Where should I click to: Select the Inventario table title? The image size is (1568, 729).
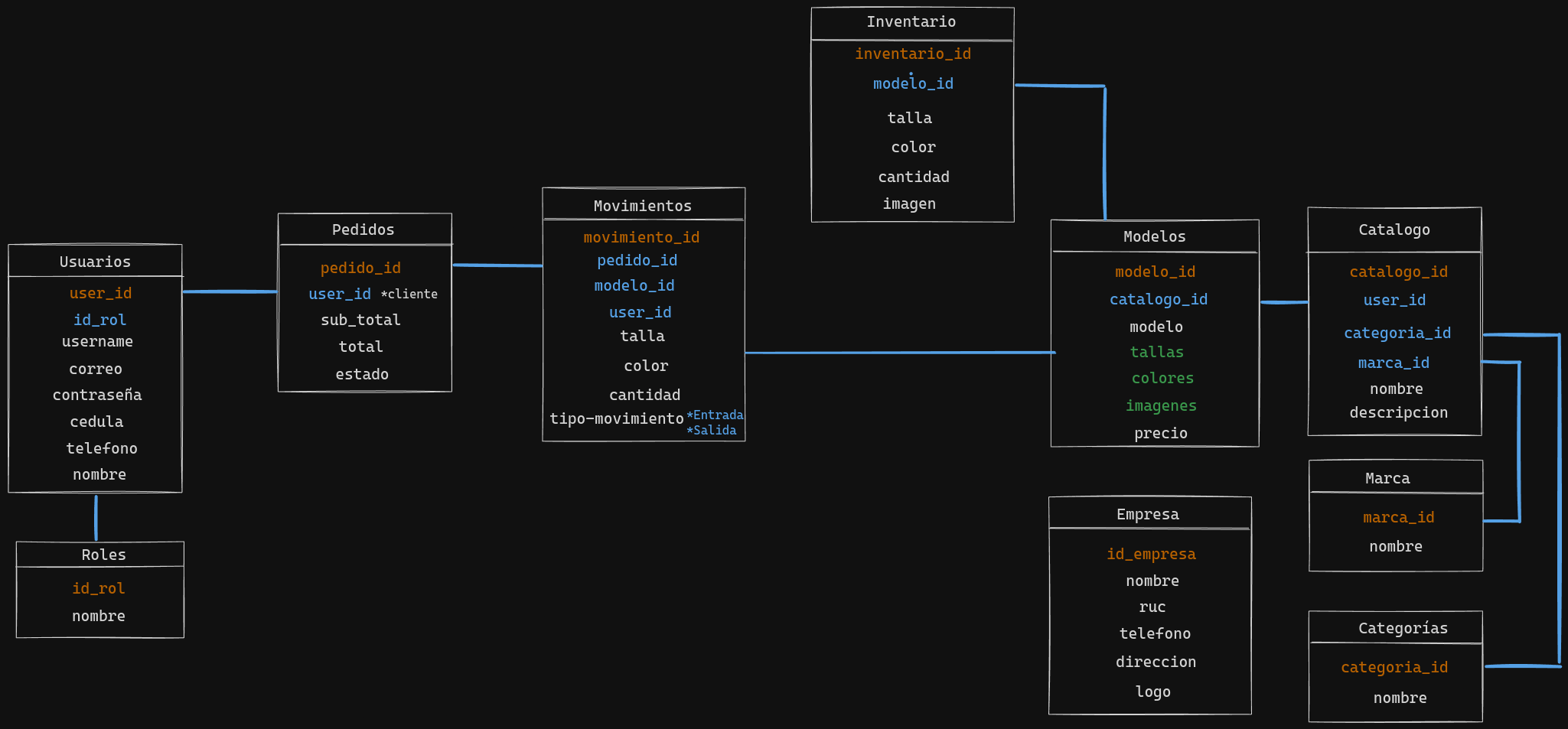click(911, 21)
